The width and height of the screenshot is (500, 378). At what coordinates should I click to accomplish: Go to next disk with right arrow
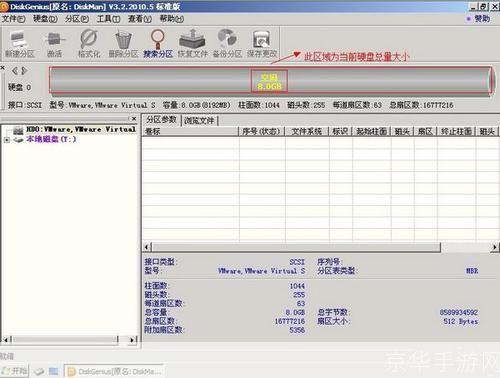tap(24, 71)
